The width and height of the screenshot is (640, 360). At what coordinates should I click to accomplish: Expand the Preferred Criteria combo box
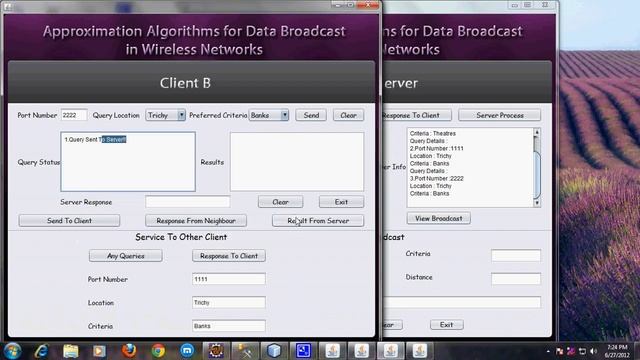(x=284, y=115)
